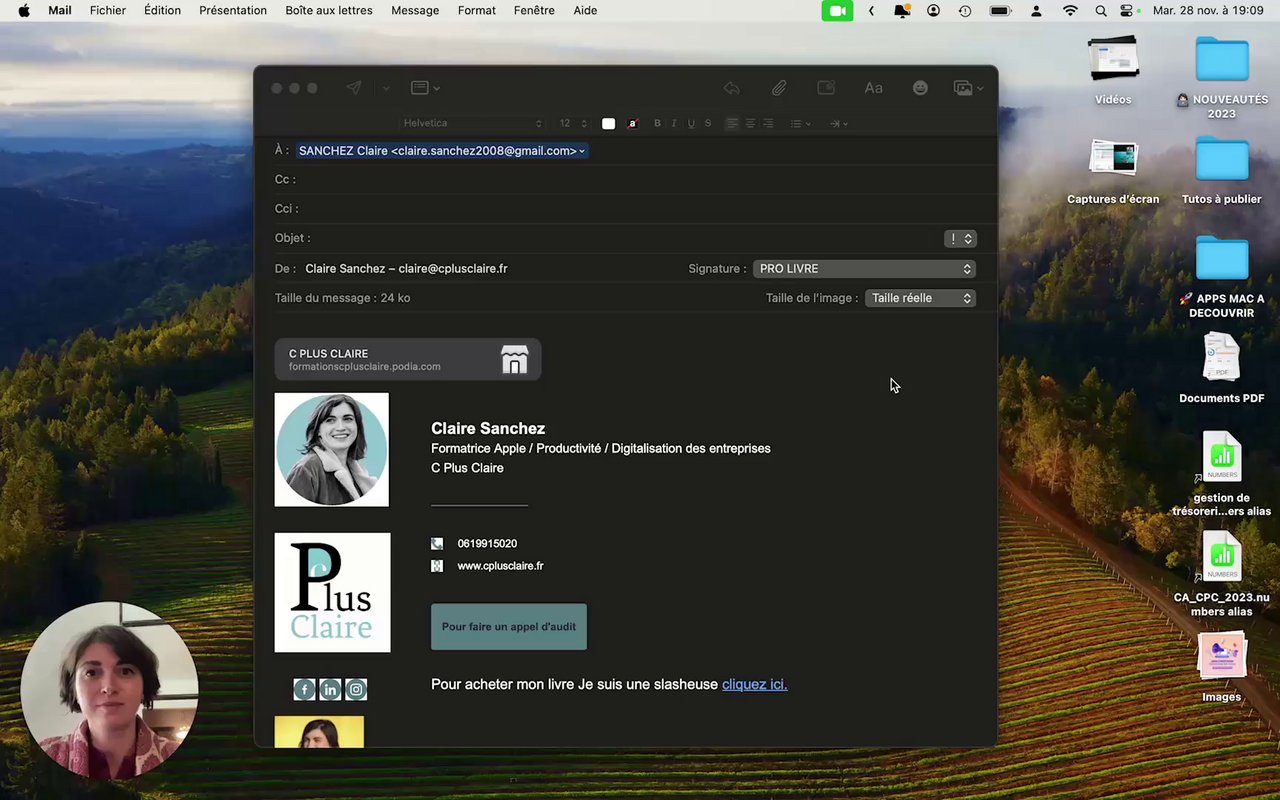Open the emoji picker
Image resolution: width=1280 pixels, height=800 pixels.
pyautogui.click(x=920, y=88)
